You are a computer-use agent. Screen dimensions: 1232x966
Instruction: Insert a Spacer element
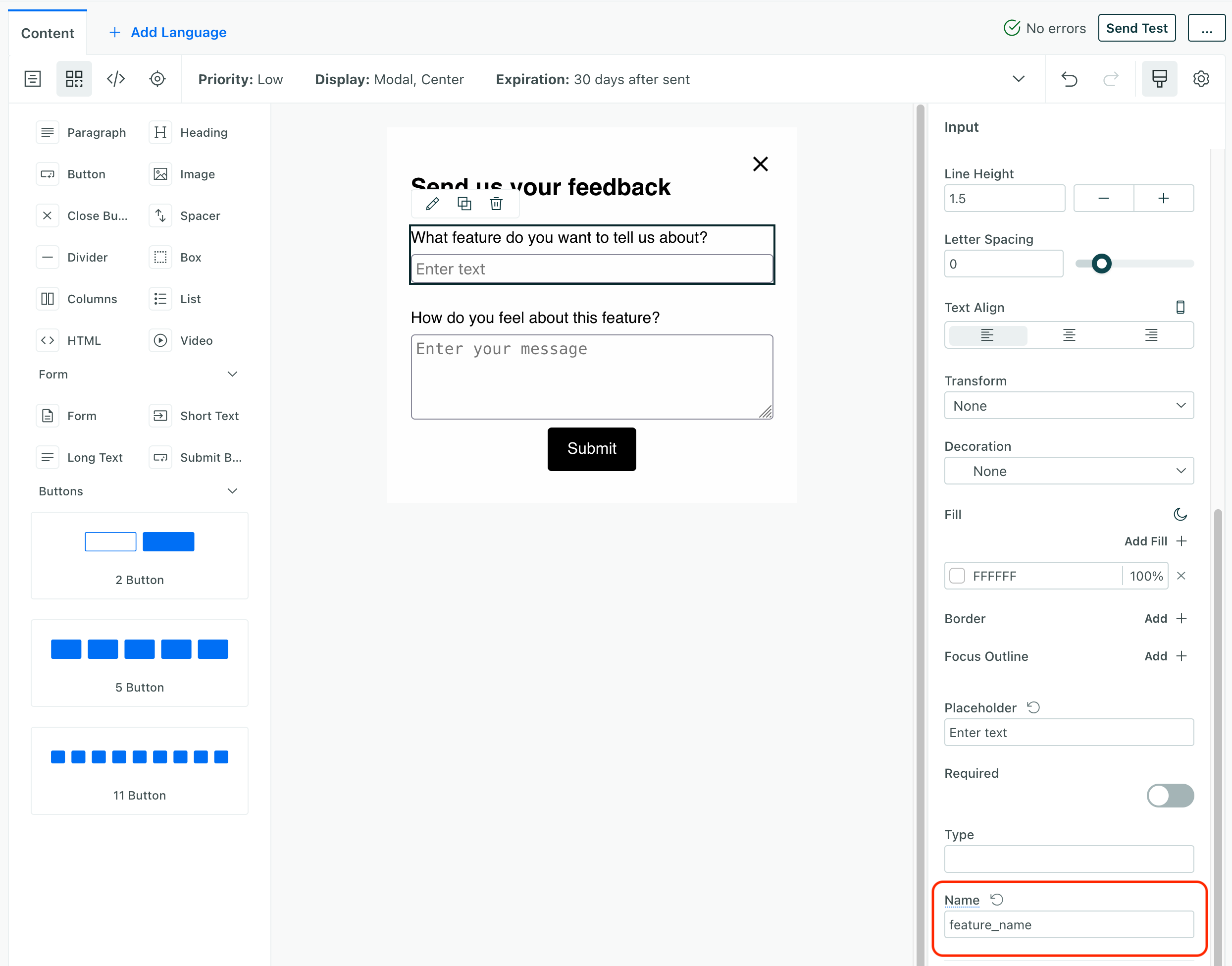pos(200,215)
